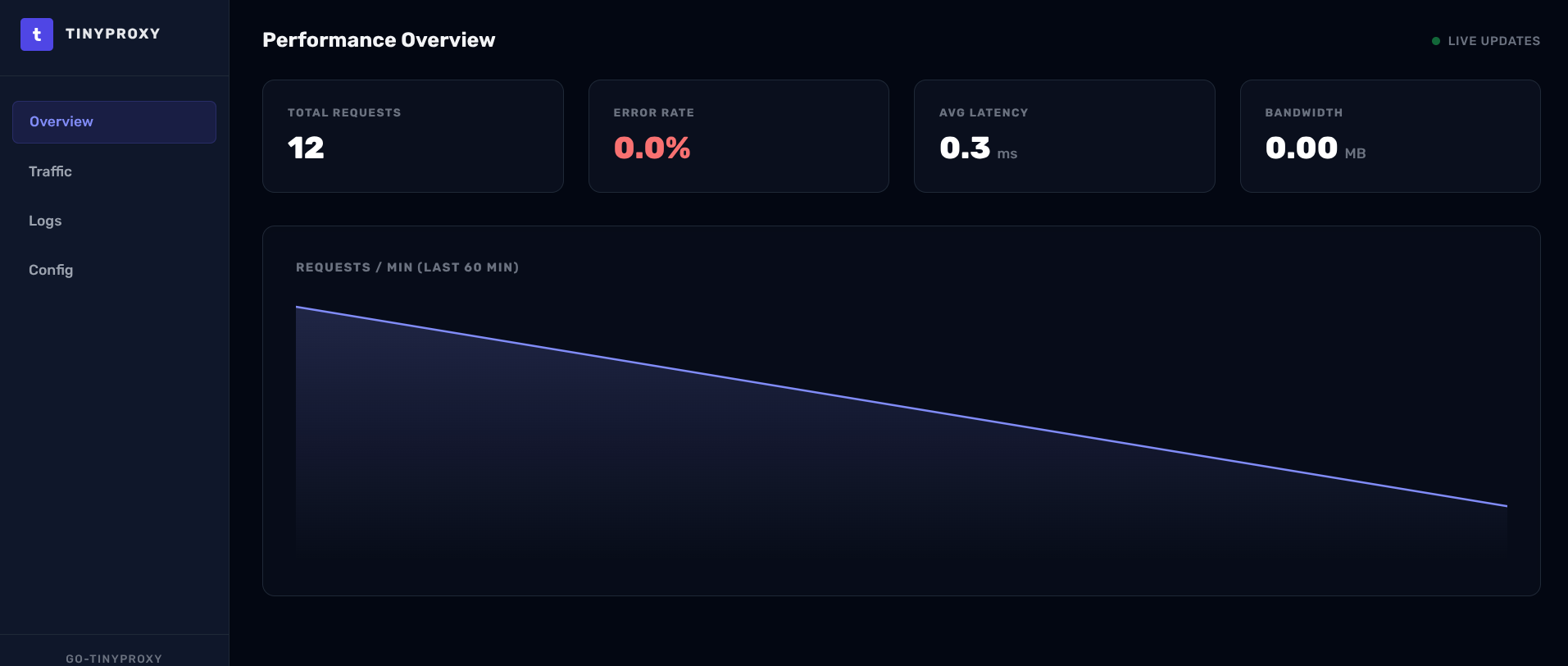
Task: Click the LIVE UPDATES label
Action: [1493, 41]
